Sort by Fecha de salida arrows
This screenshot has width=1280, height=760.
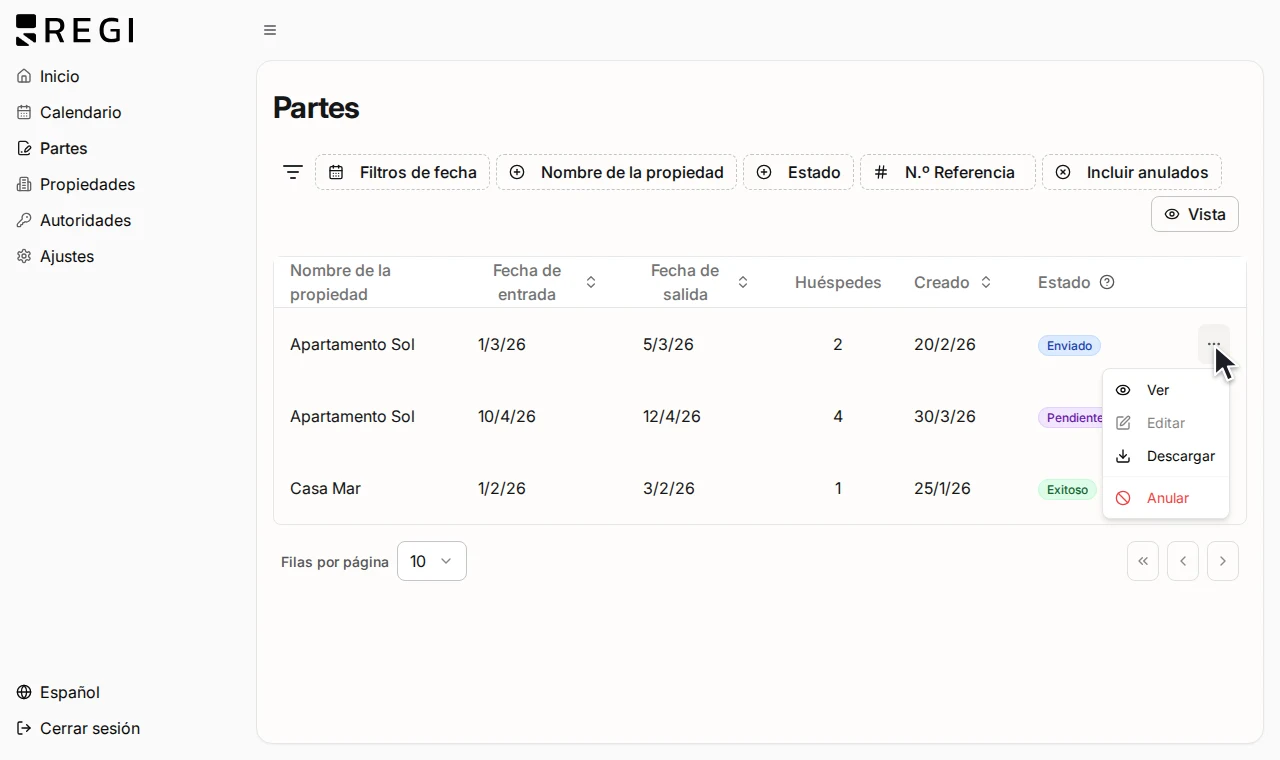tap(743, 282)
